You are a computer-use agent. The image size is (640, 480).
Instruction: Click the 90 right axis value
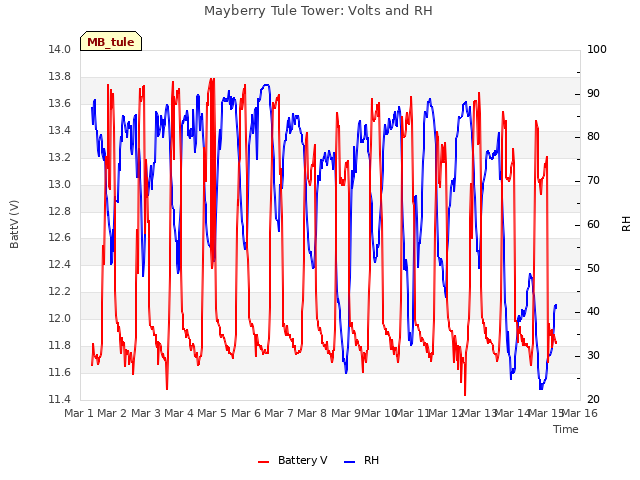click(x=593, y=93)
